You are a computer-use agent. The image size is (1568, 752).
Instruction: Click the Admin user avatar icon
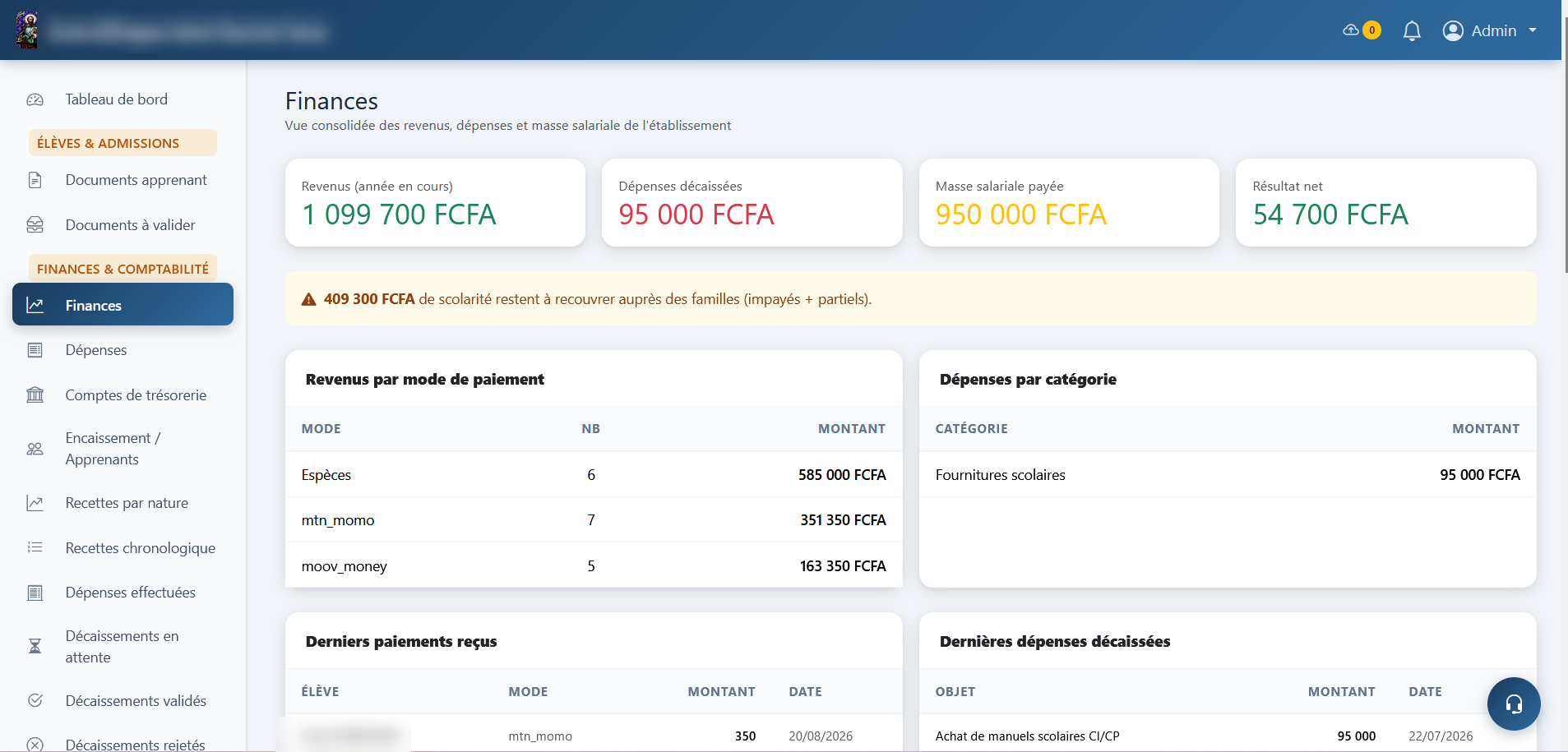pyautogui.click(x=1453, y=31)
